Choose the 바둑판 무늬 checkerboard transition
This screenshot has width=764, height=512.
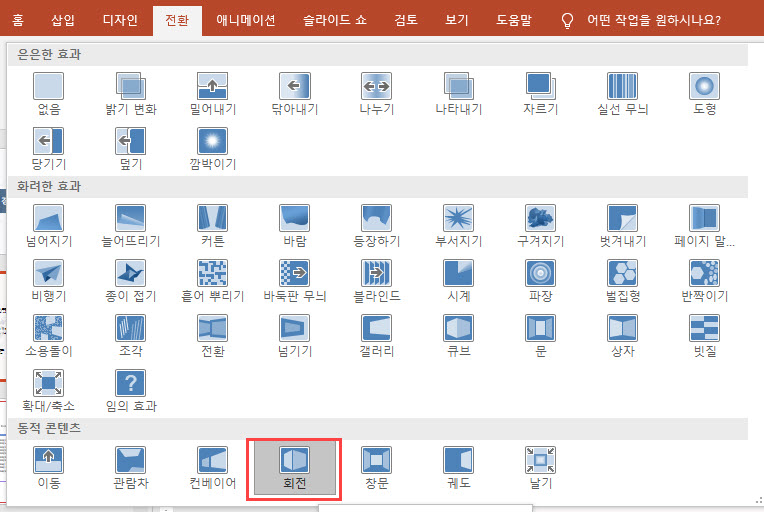coord(294,281)
